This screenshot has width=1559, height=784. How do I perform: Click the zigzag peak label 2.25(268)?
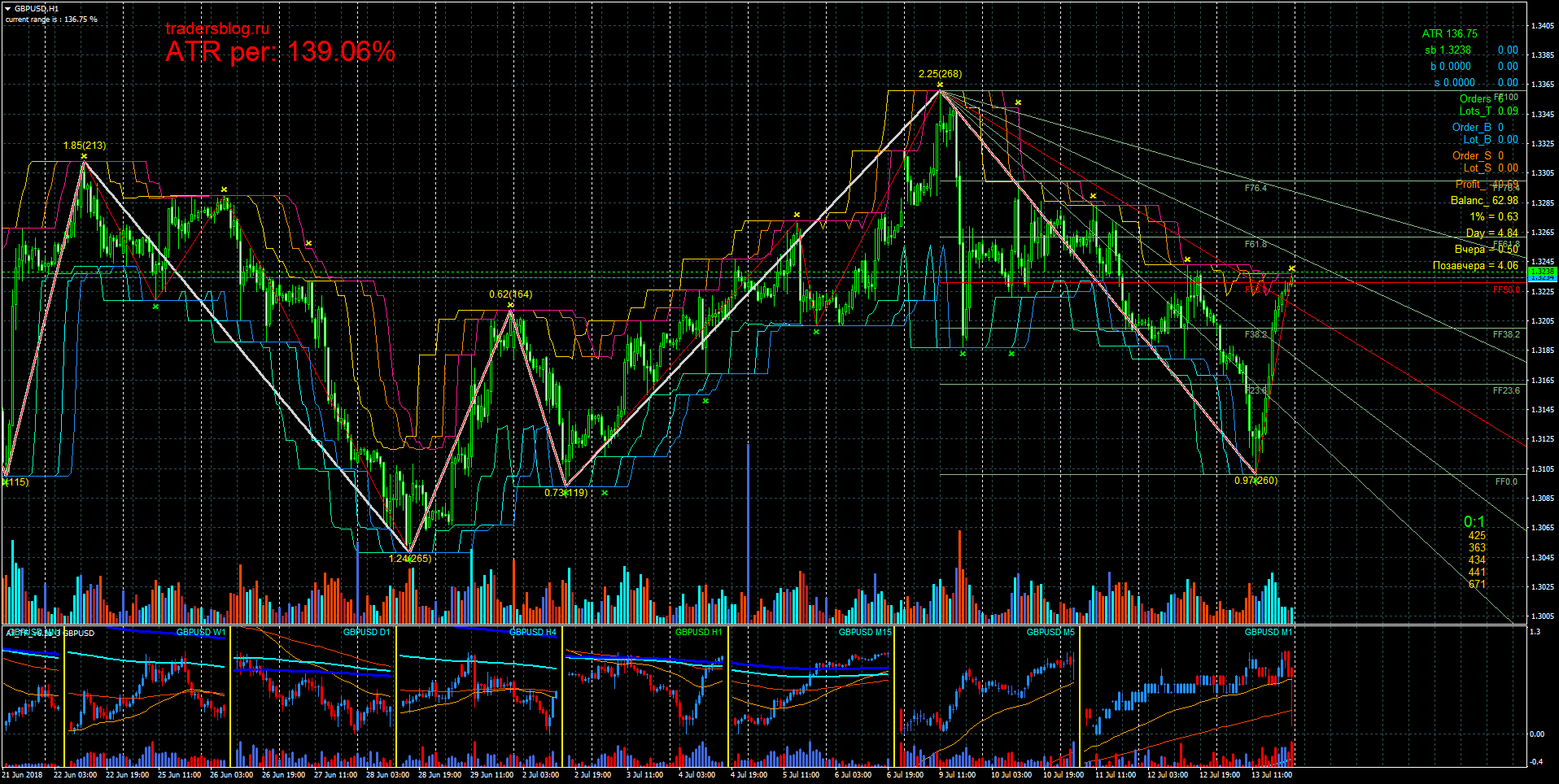940,74
